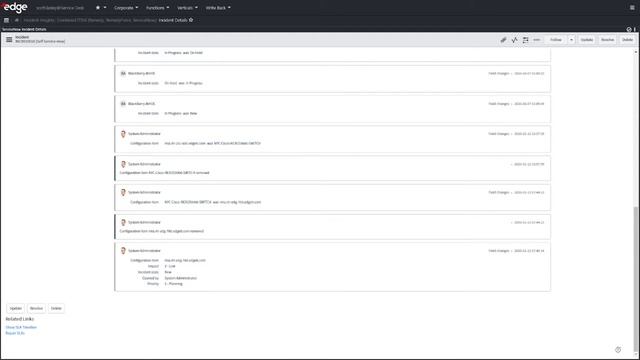Screen dimensions: 640x360
Task: Open the Write Back menu
Action: (218, 7)
